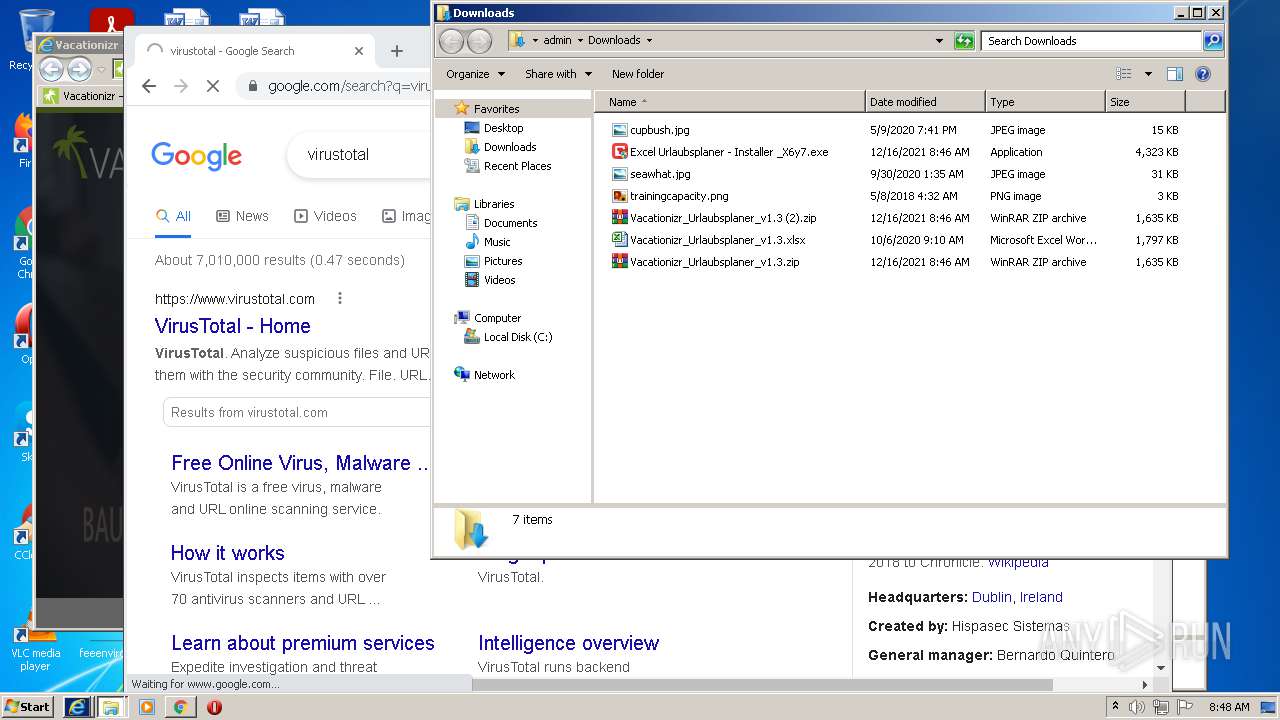
Task: Click the Google logo
Action: (x=197, y=155)
